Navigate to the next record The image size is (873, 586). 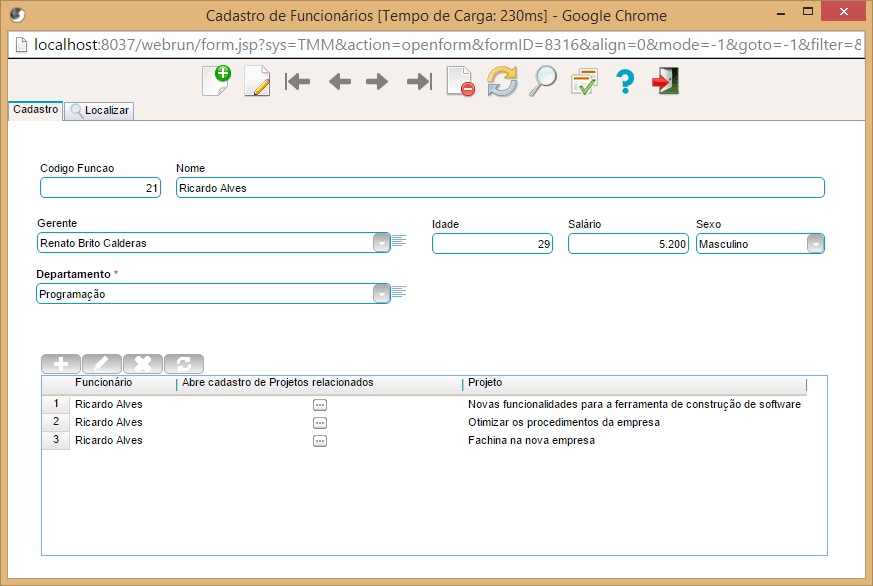click(377, 82)
